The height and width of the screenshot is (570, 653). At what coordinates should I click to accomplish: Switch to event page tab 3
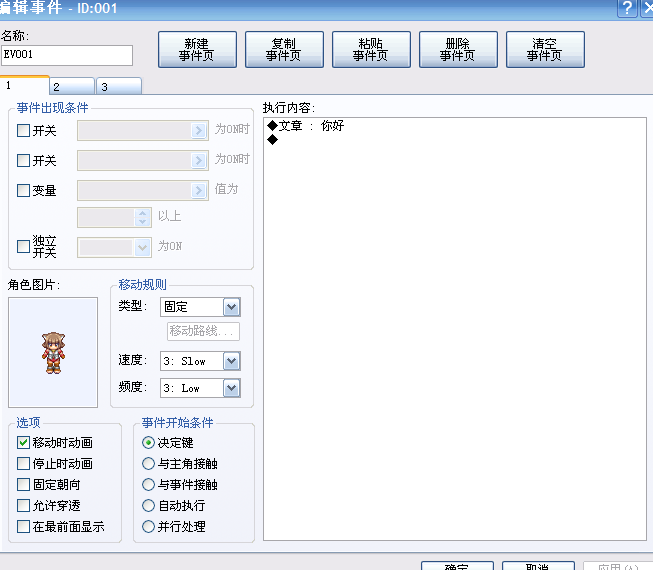coord(119,87)
